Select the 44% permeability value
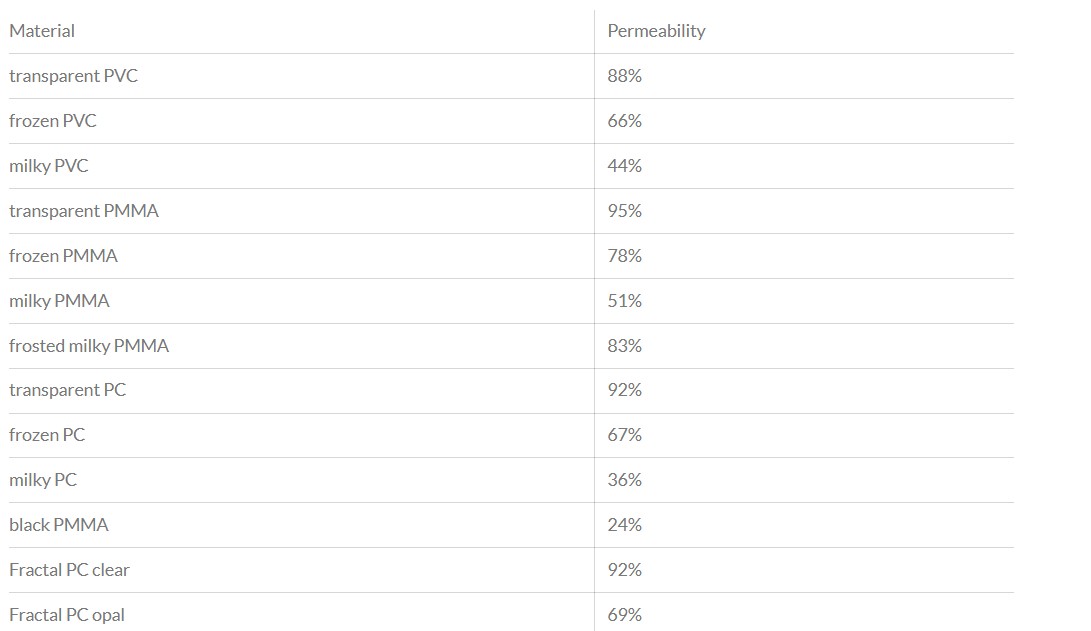The image size is (1091, 631). pyautogui.click(x=624, y=166)
